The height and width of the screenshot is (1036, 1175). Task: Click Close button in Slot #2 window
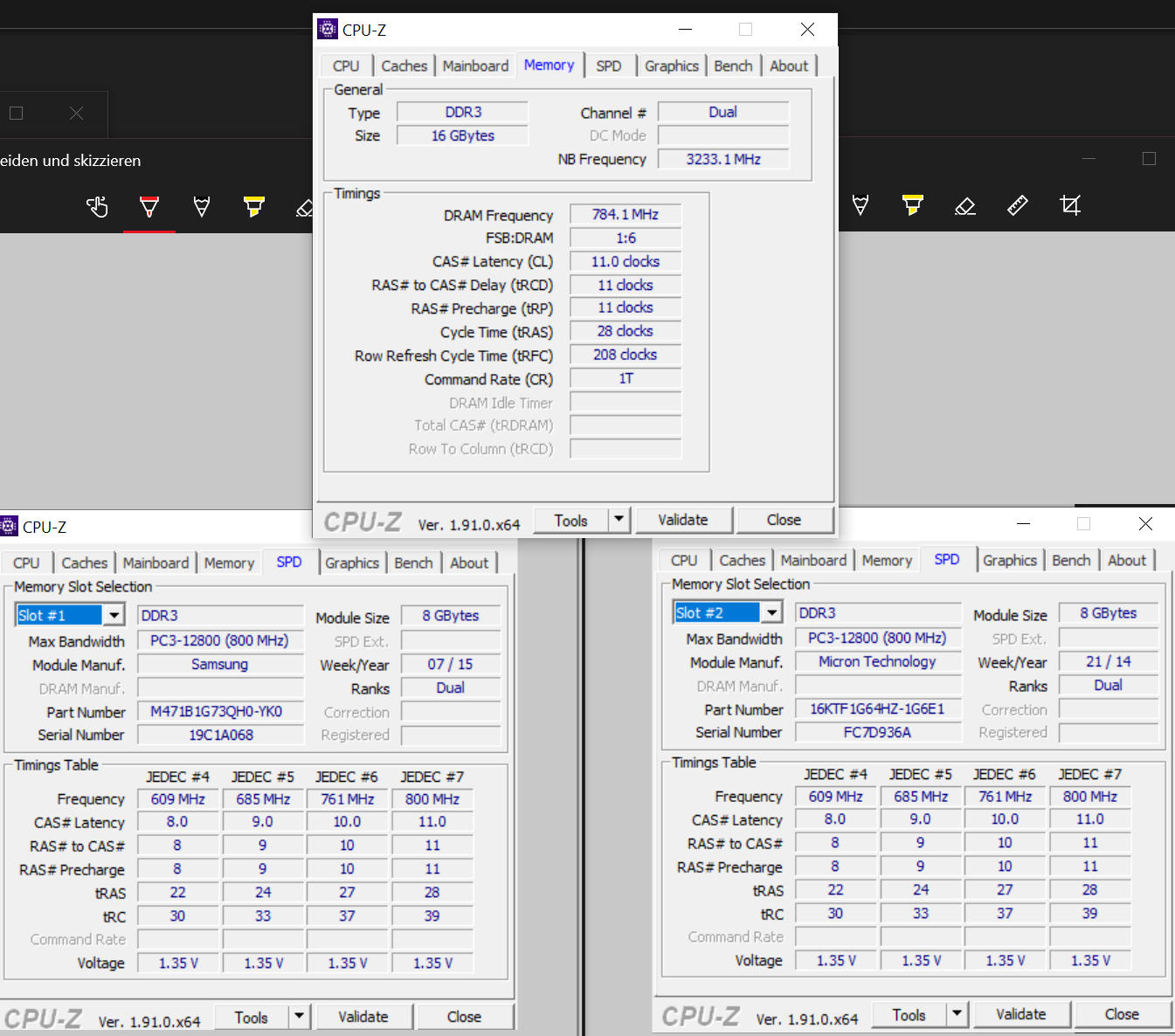1122,1014
